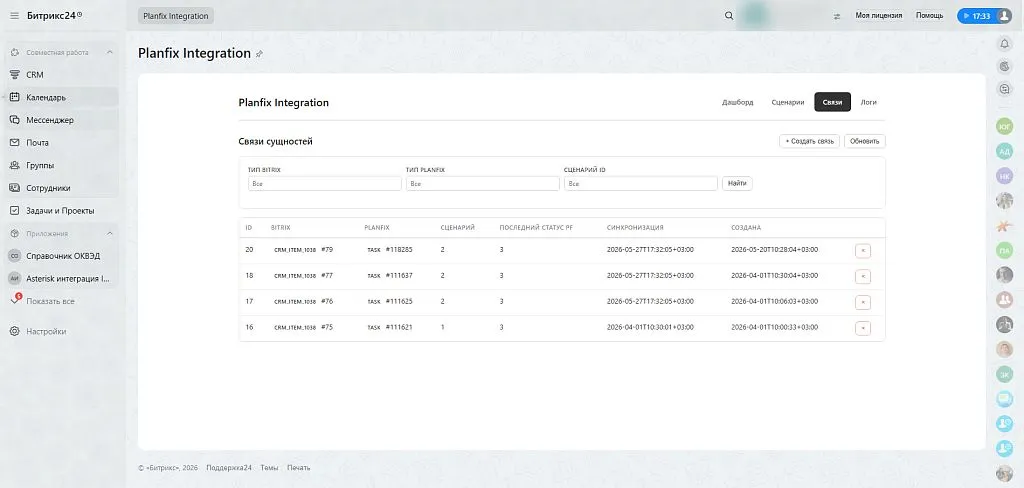
Task: Click the CRM sidebar icon
Action: click(x=14, y=74)
